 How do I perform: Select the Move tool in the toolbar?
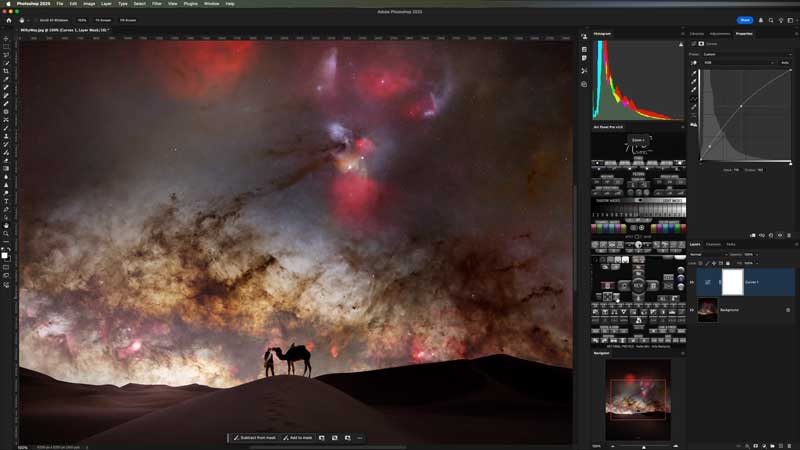click(6, 36)
